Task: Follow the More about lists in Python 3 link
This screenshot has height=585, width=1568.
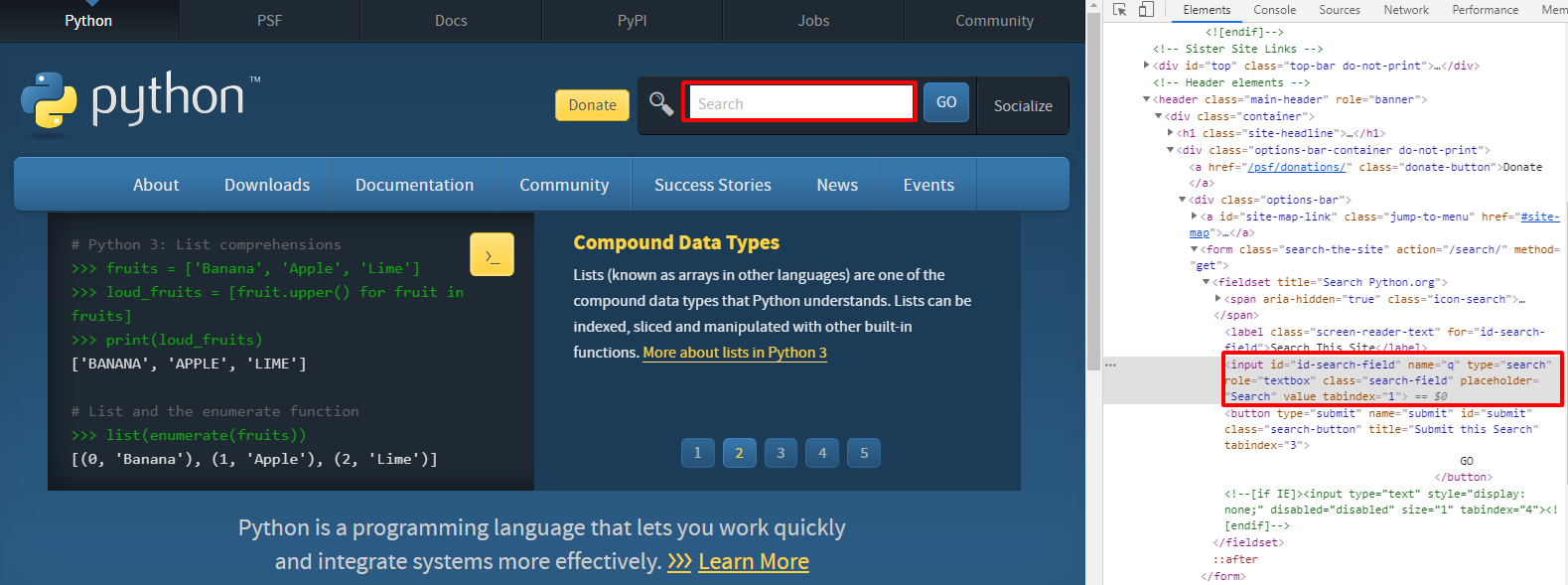Action: 735,353
